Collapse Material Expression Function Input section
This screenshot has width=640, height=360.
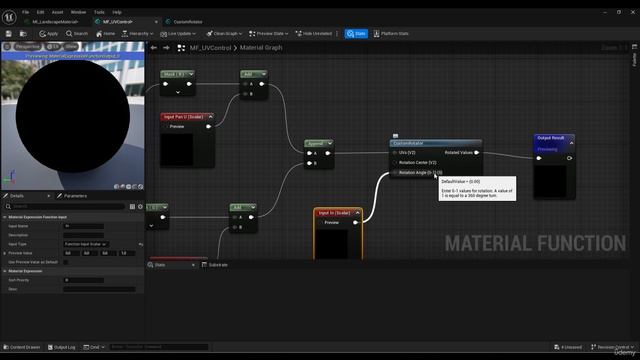tap(5, 217)
